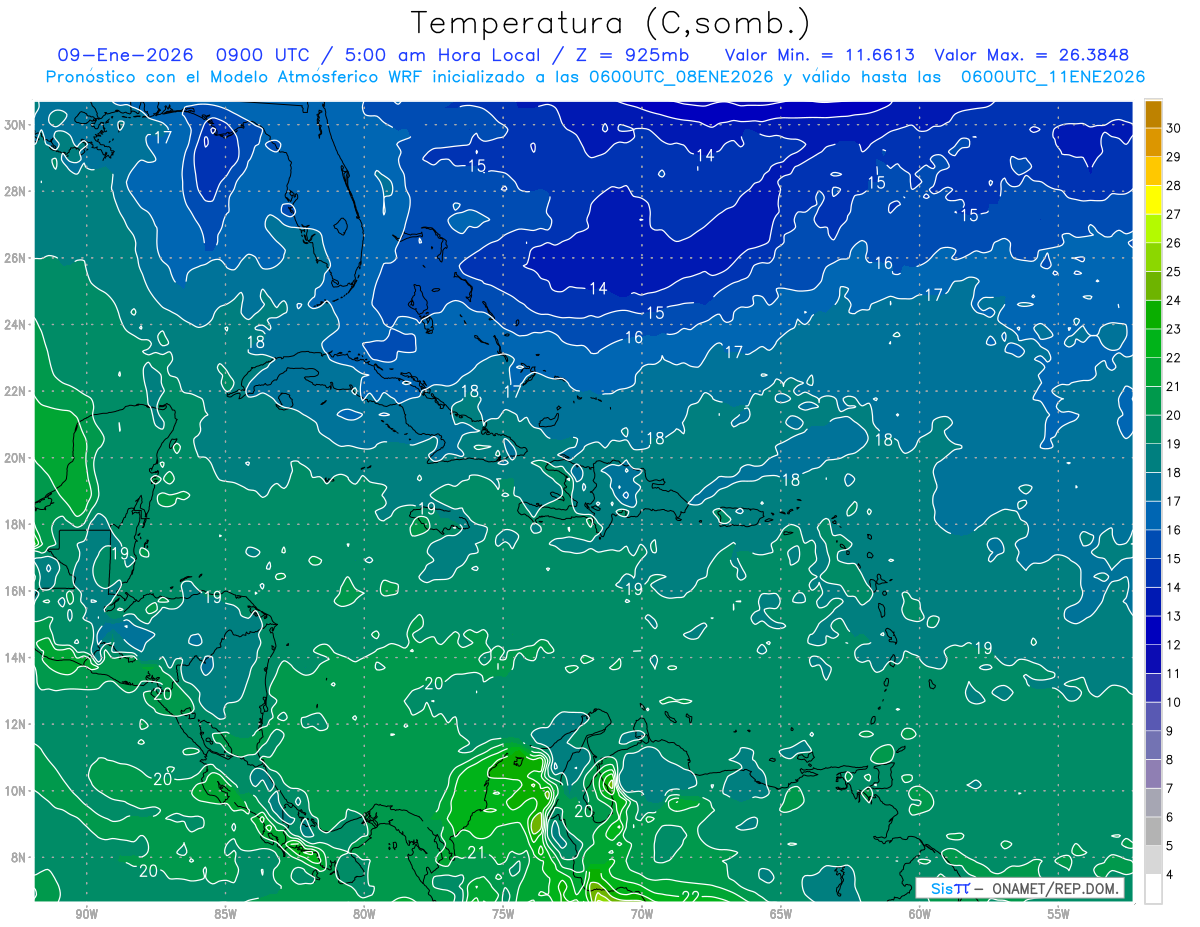Click the '22N' latitude axis label
This screenshot has height=927, width=1200.
(17, 391)
